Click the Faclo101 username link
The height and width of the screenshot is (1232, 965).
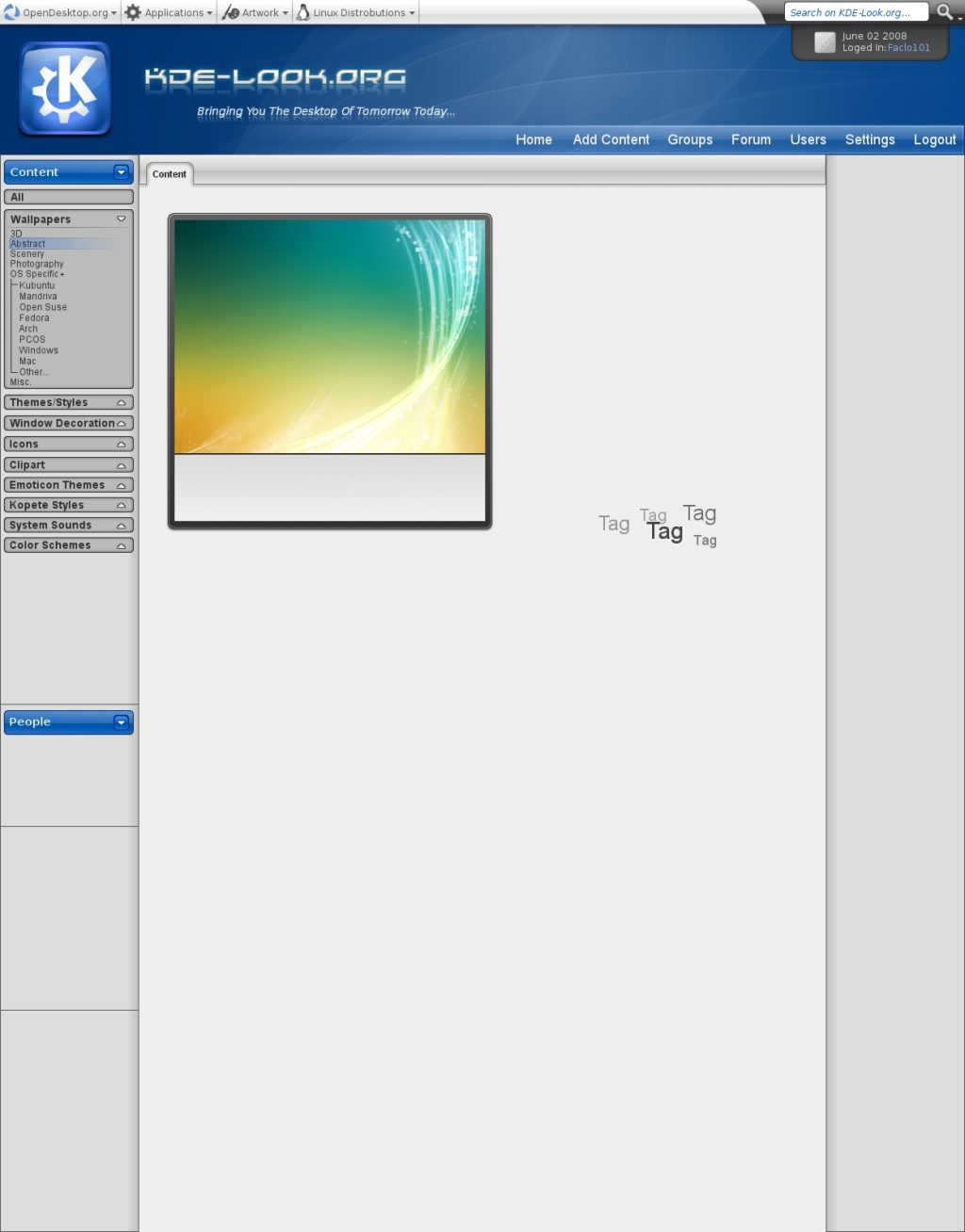(908, 48)
